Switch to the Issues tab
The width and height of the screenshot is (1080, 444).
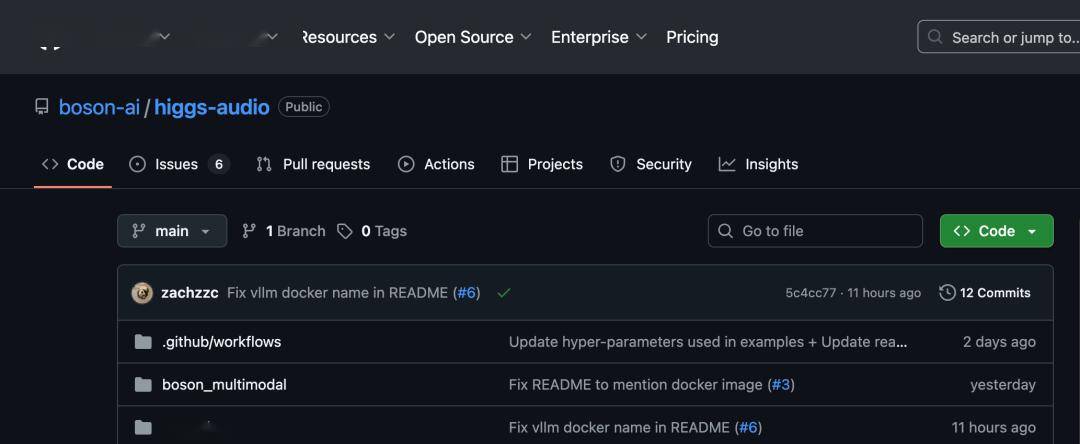click(x=178, y=164)
